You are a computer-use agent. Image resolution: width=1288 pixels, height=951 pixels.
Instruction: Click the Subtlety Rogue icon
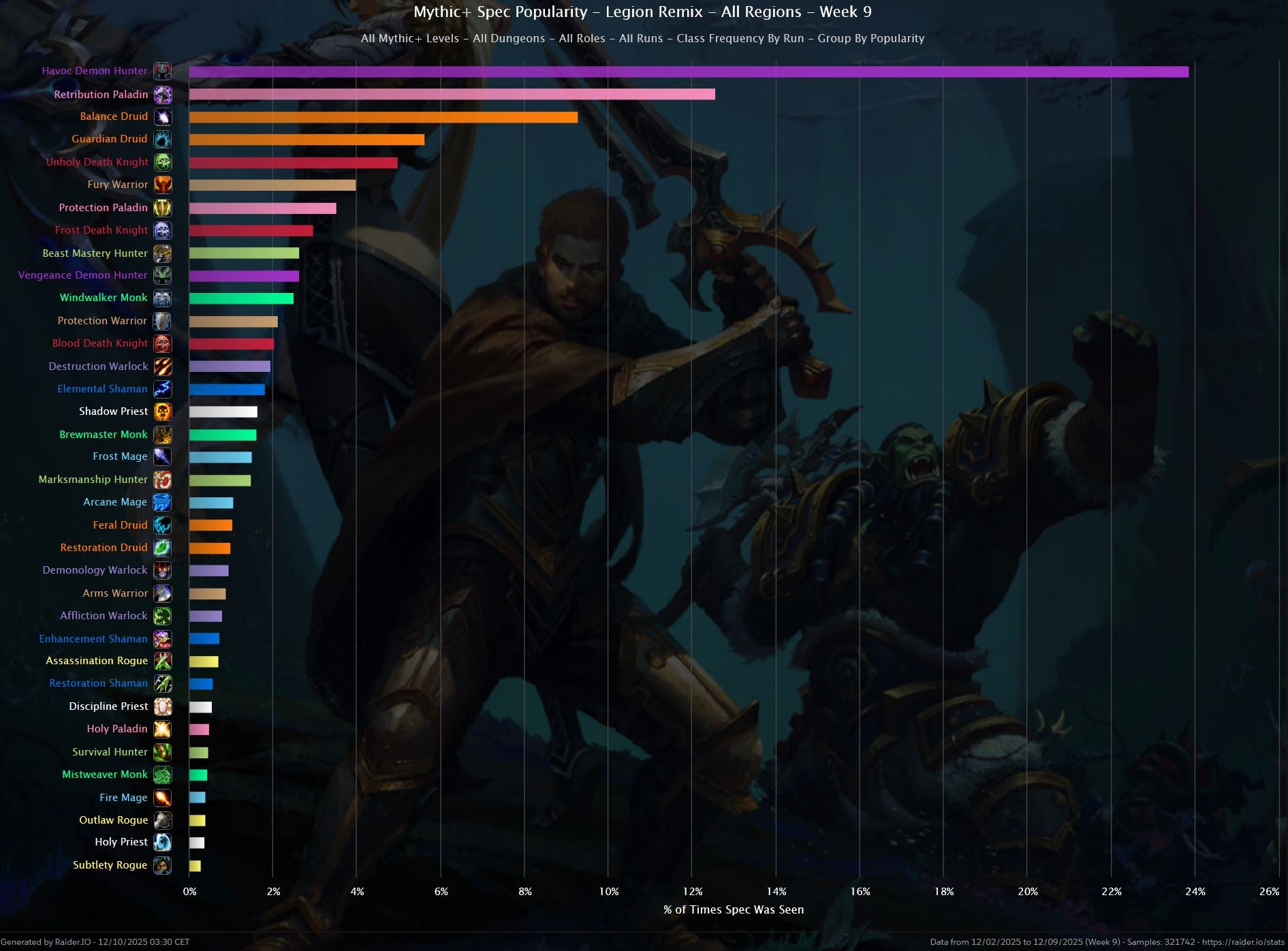pos(162,865)
